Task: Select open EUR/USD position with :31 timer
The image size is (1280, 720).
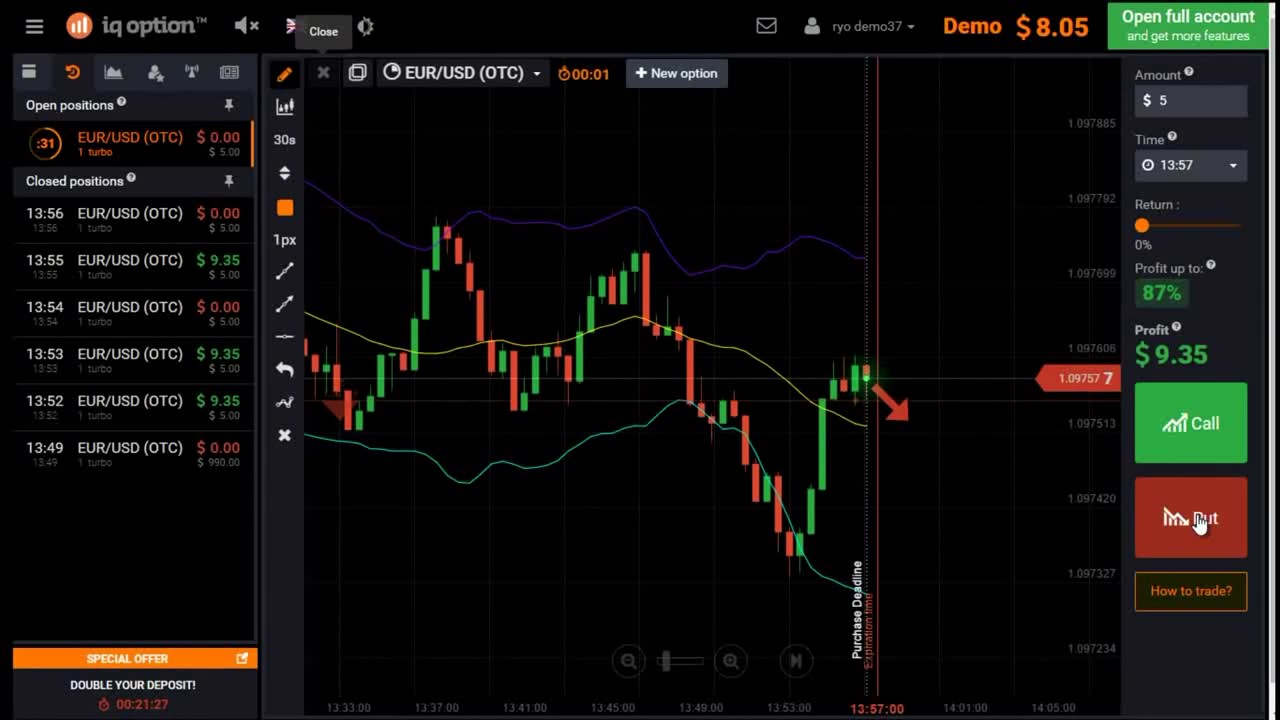Action: click(133, 144)
